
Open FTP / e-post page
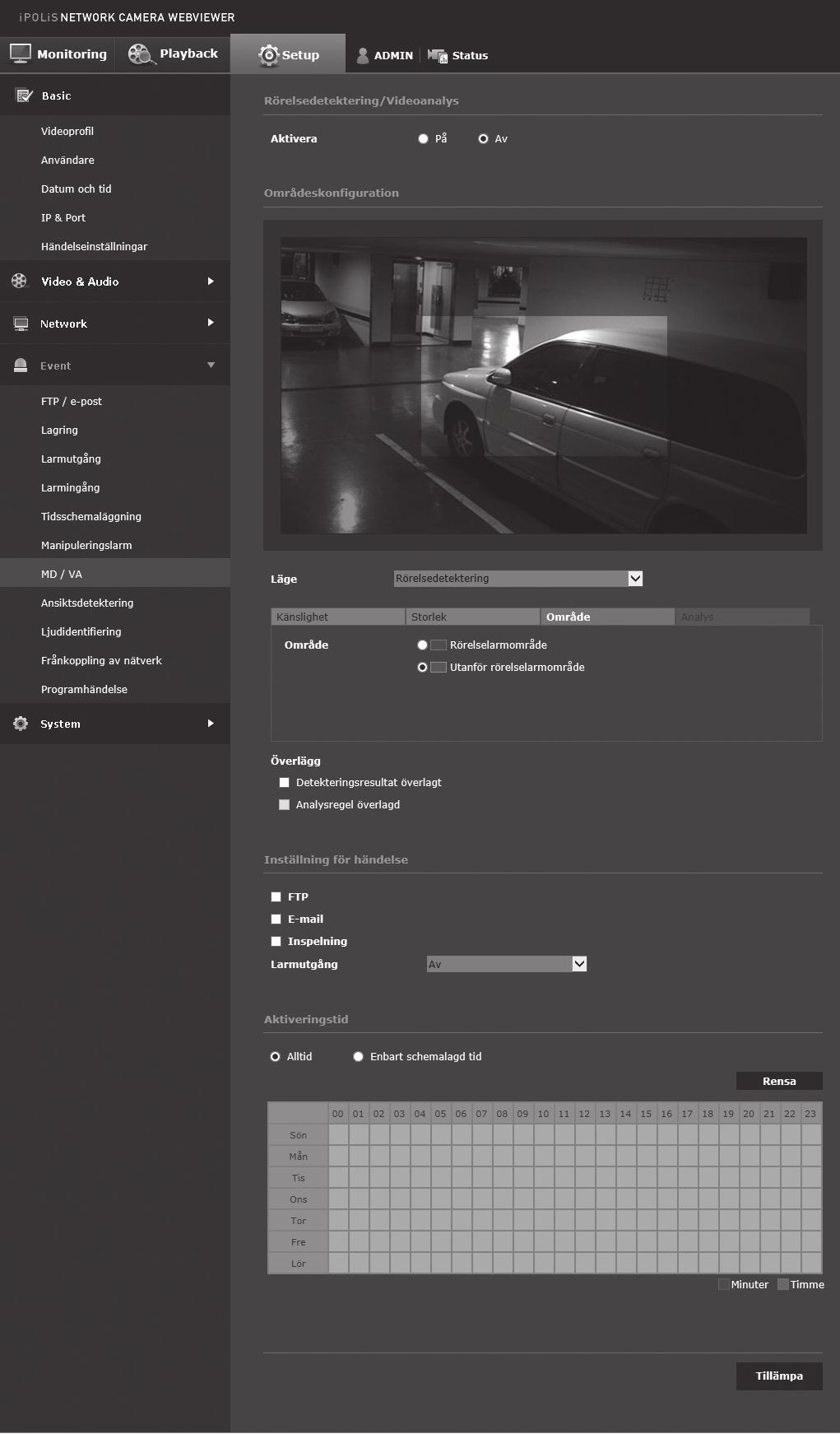point(72,402)
